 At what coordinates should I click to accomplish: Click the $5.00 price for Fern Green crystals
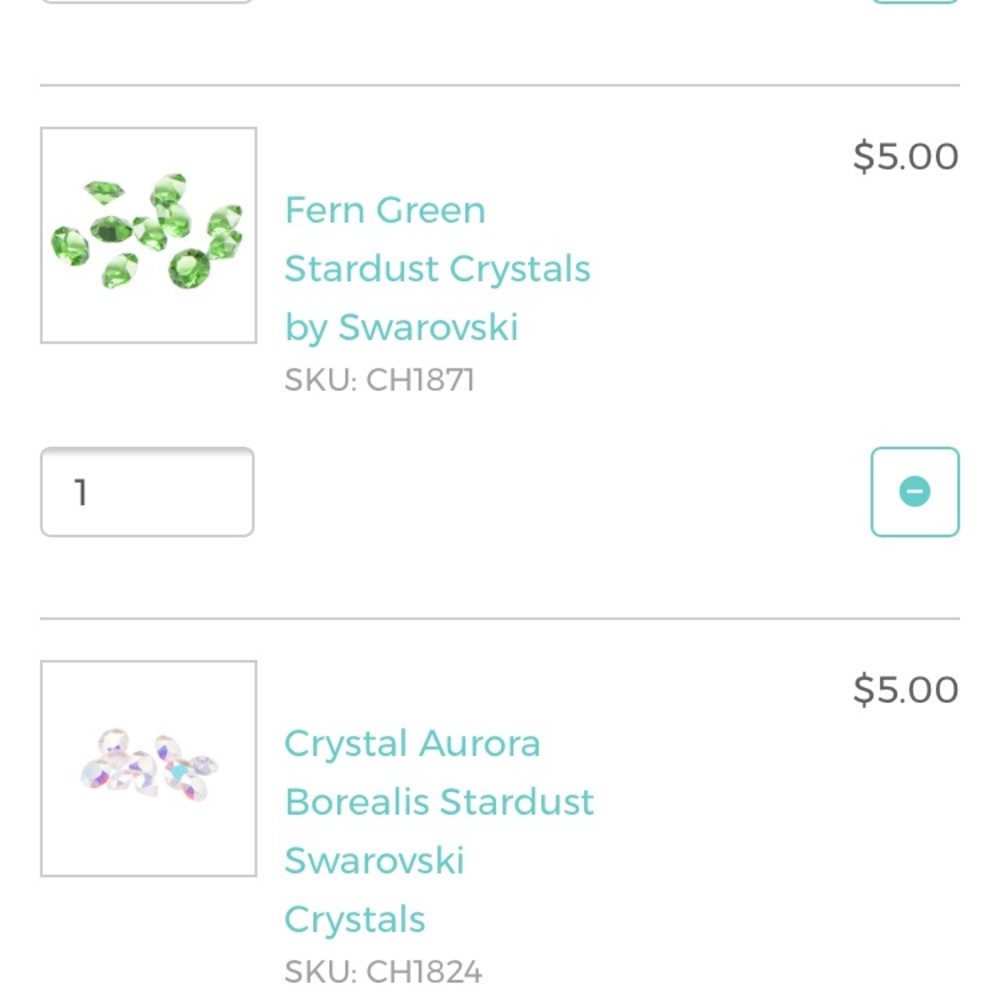click(x=906, y=156)
